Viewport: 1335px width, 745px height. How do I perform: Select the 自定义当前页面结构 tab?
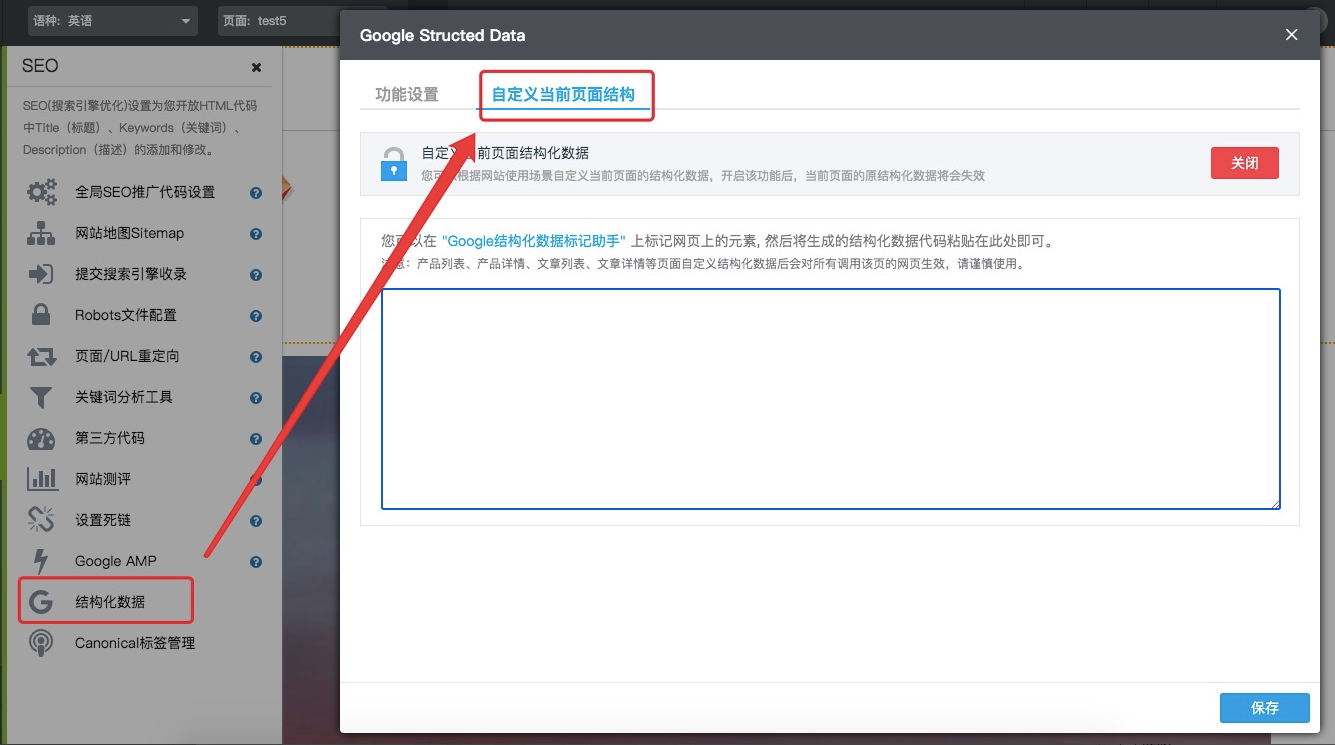pos(566,93)
